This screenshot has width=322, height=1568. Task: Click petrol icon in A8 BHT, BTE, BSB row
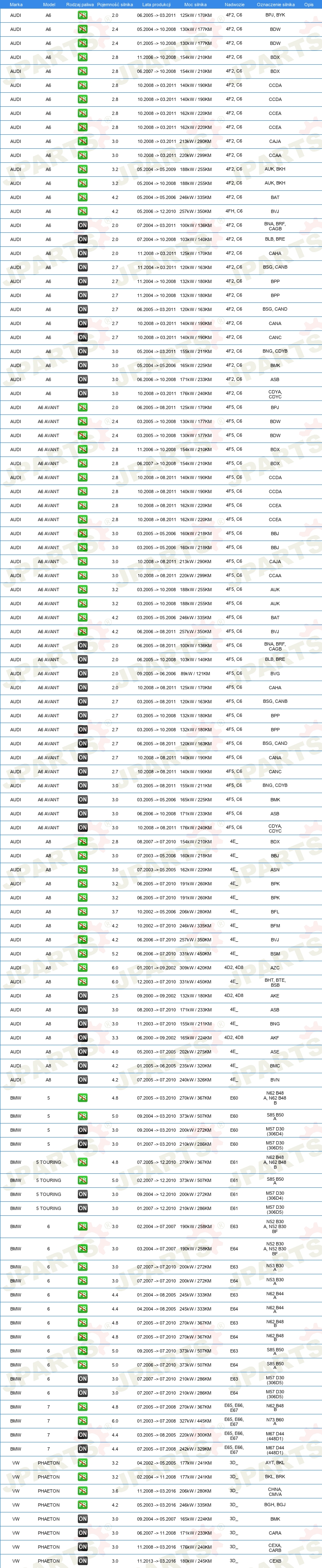click(82, 981)
